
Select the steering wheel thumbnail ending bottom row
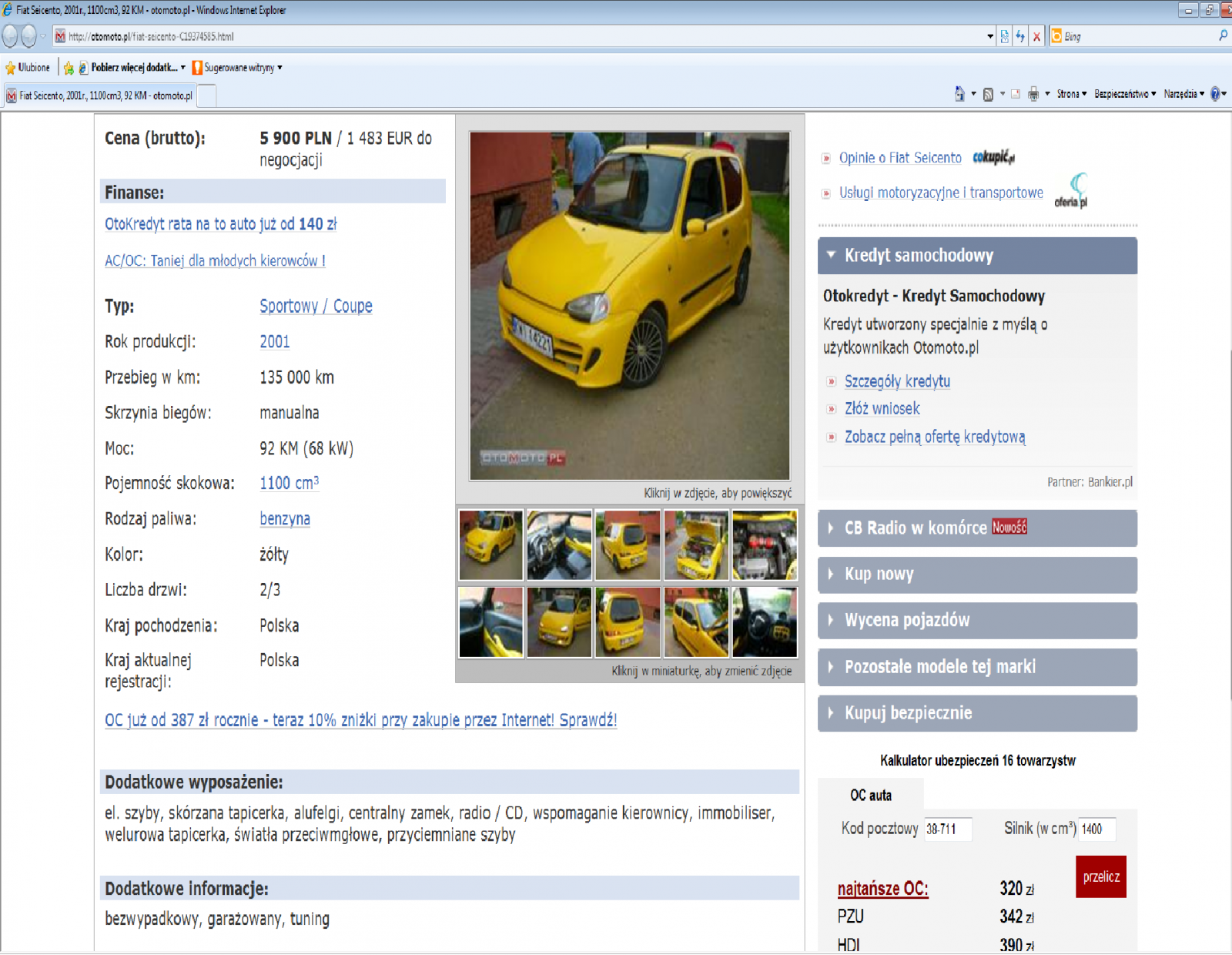(765, 622)
